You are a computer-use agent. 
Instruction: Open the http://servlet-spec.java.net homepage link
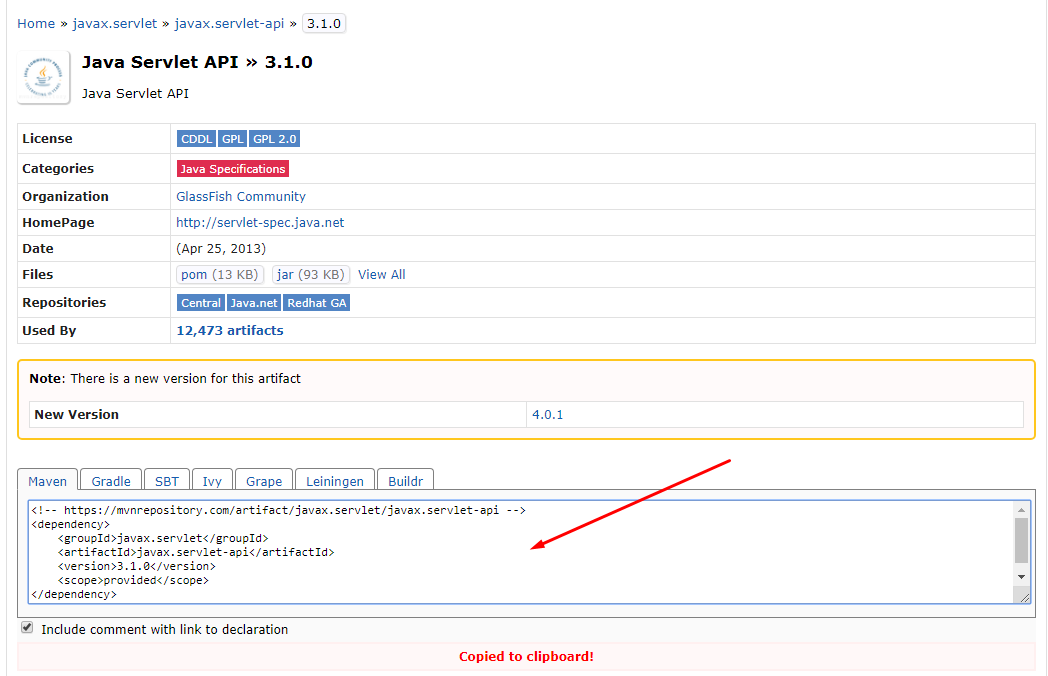coord(259,222)
